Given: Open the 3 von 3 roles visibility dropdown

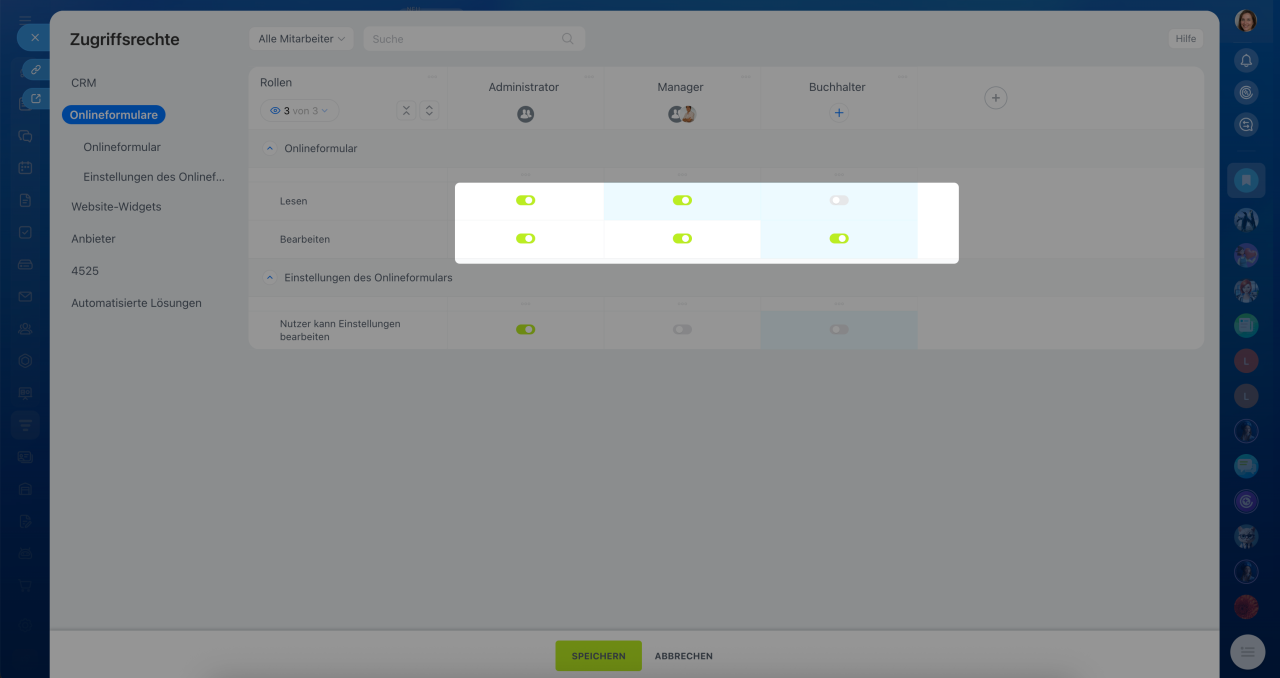Looking at the screenshot, I should 299,110.
